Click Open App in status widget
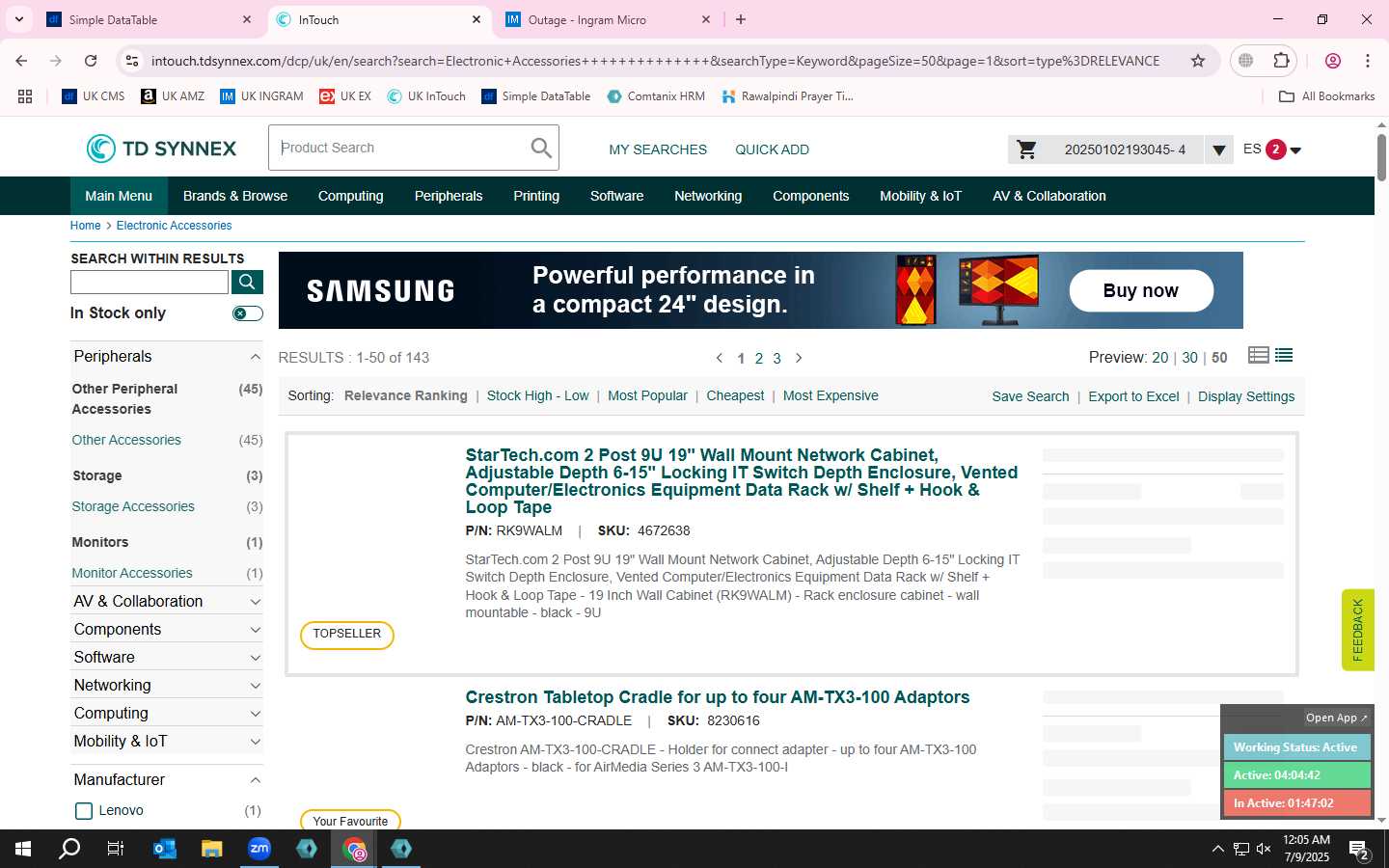The width and height of the screenshot is (1389, 868). click(x=1336, y=718)
